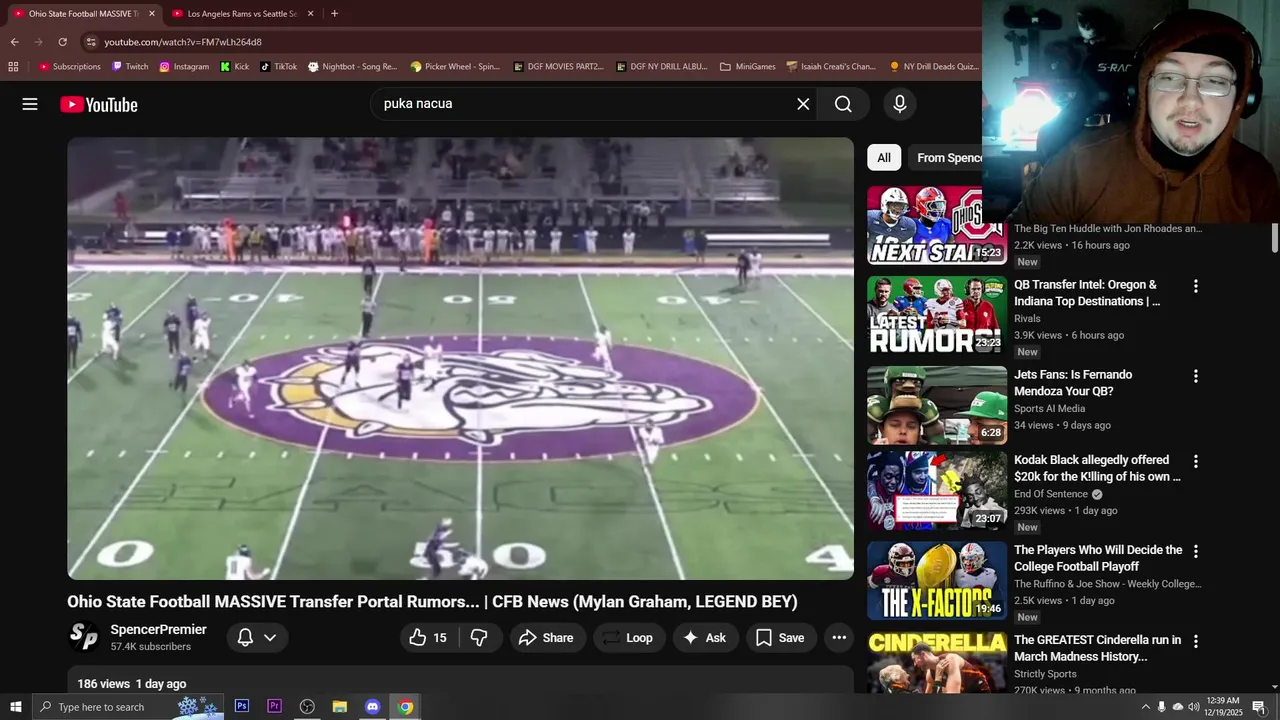1280x720 pixels.
Task: Open OBS Studio from the taskbar
Action: [x=307, y=706]
